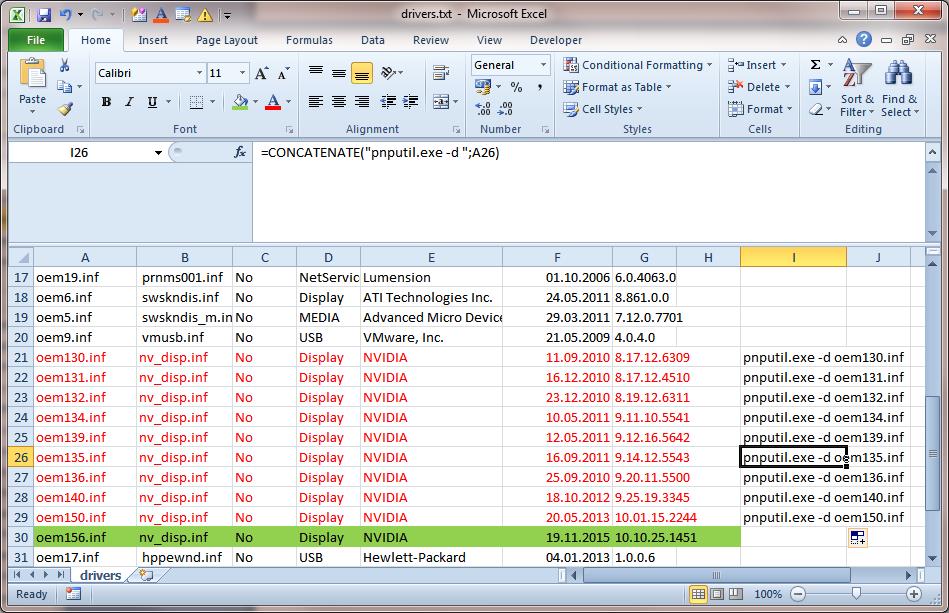Click the AutoSum sigma icon
This screenshot has height=613, width=949.
tap(815, 65)
